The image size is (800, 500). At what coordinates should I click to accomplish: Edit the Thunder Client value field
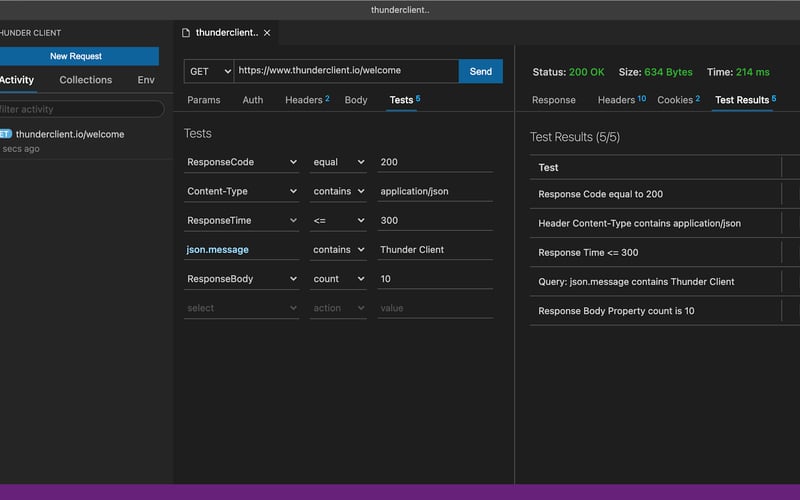tap(435, 249)
